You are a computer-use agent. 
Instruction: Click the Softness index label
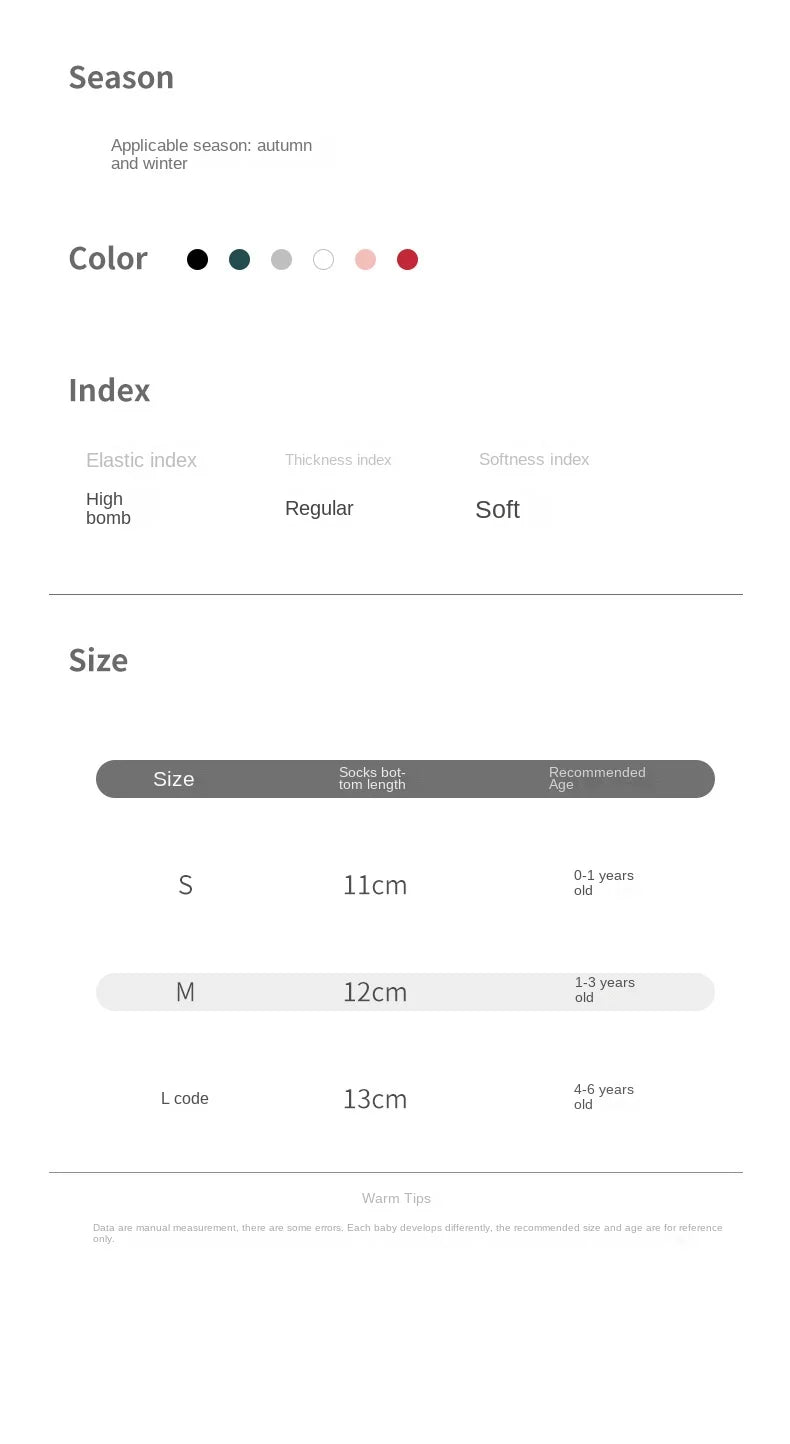coord(534,459)
